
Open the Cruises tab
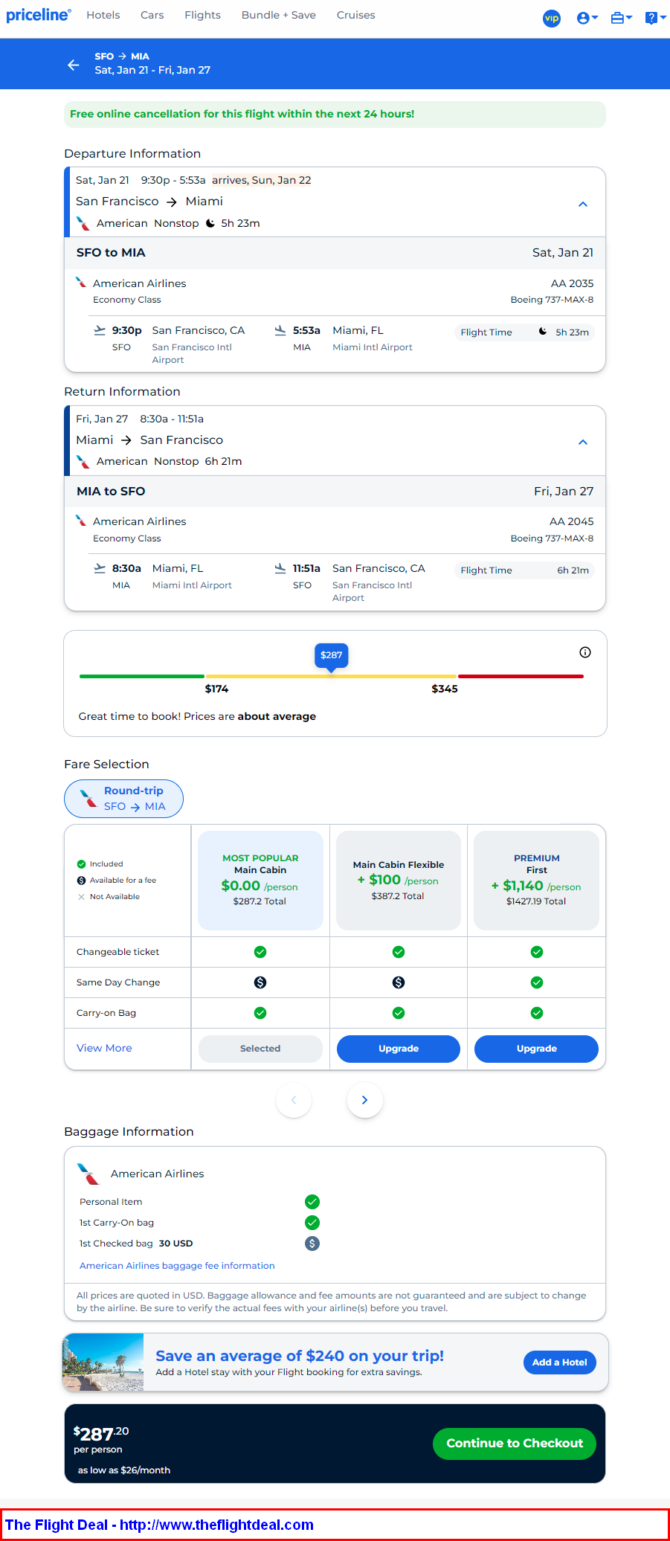click(356, 15)
